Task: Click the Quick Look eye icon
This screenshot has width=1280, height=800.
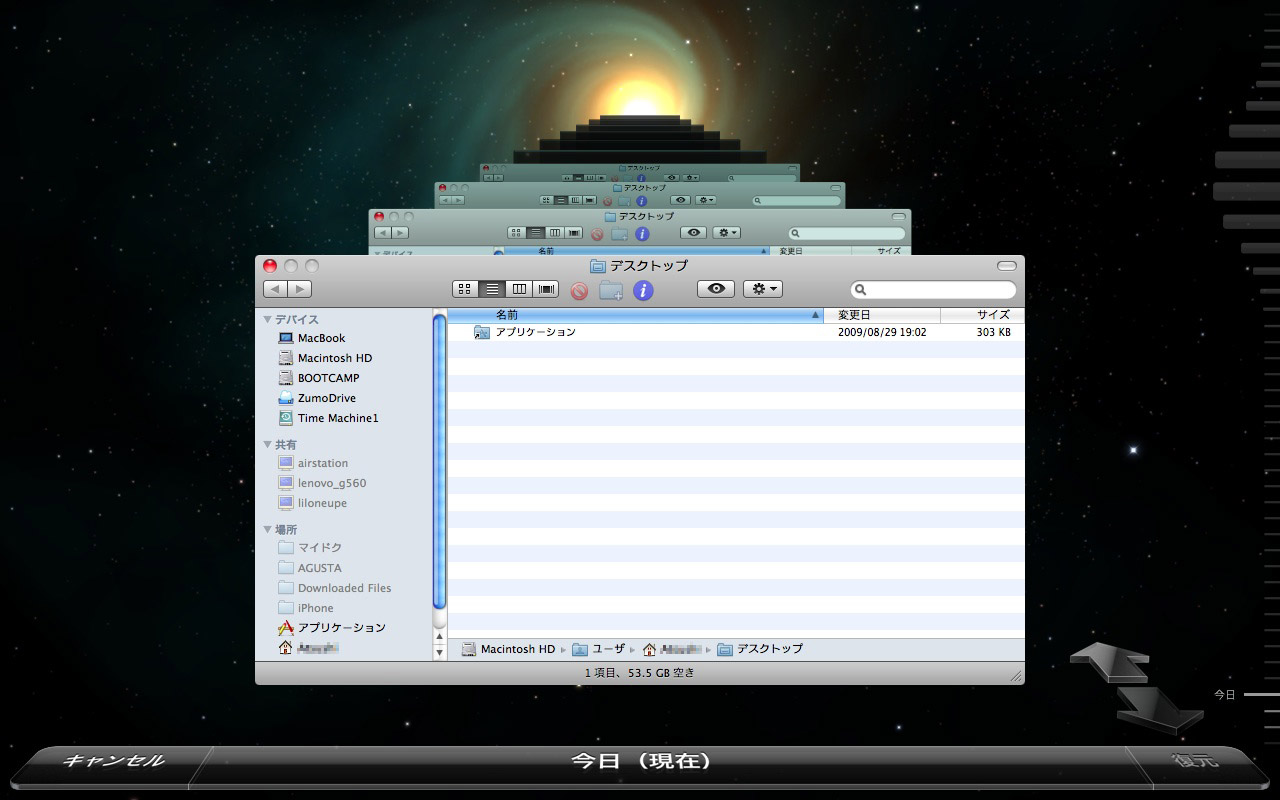Action: click(715, 289)
